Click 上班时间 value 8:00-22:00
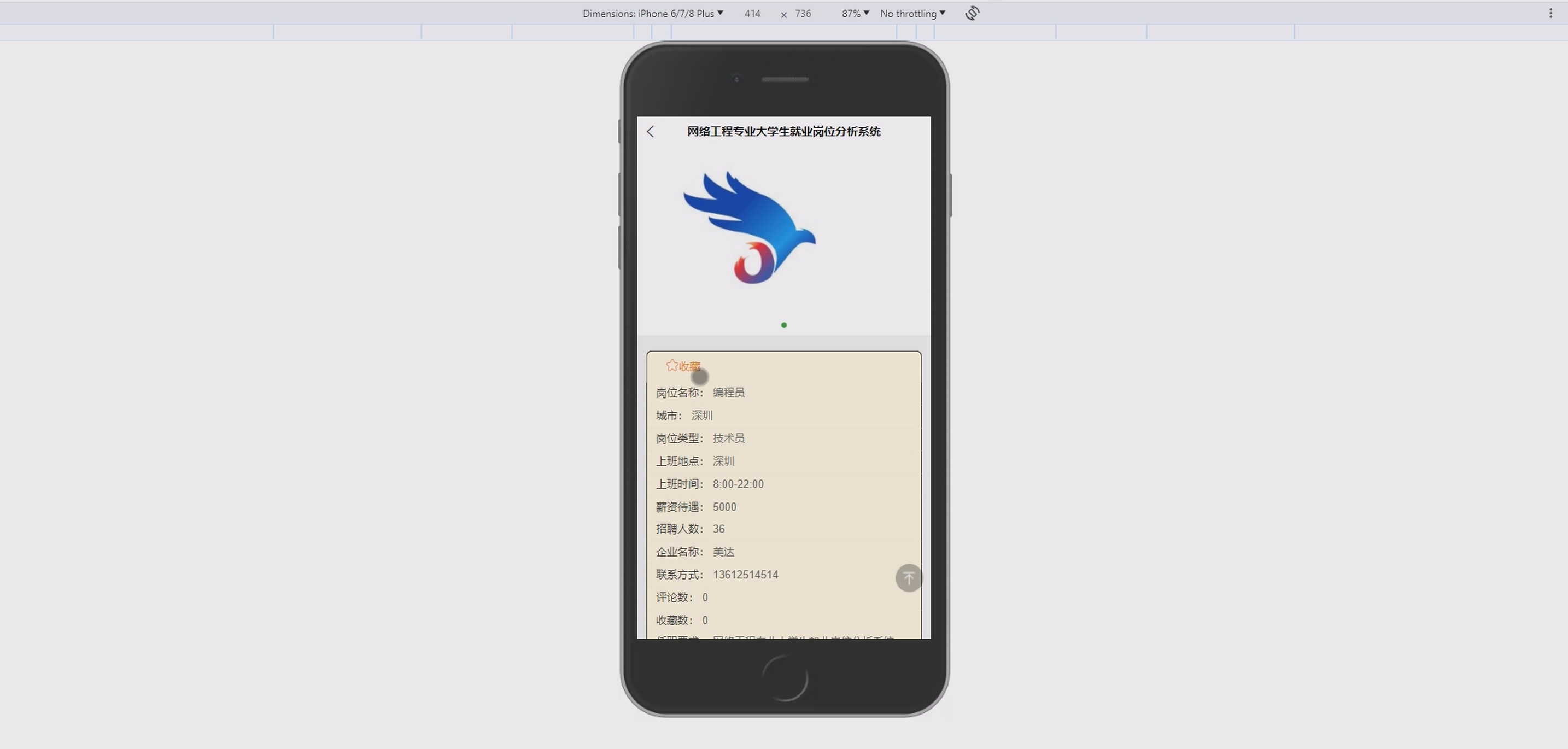Viewport: 1568px width, 749px height. 738,484
